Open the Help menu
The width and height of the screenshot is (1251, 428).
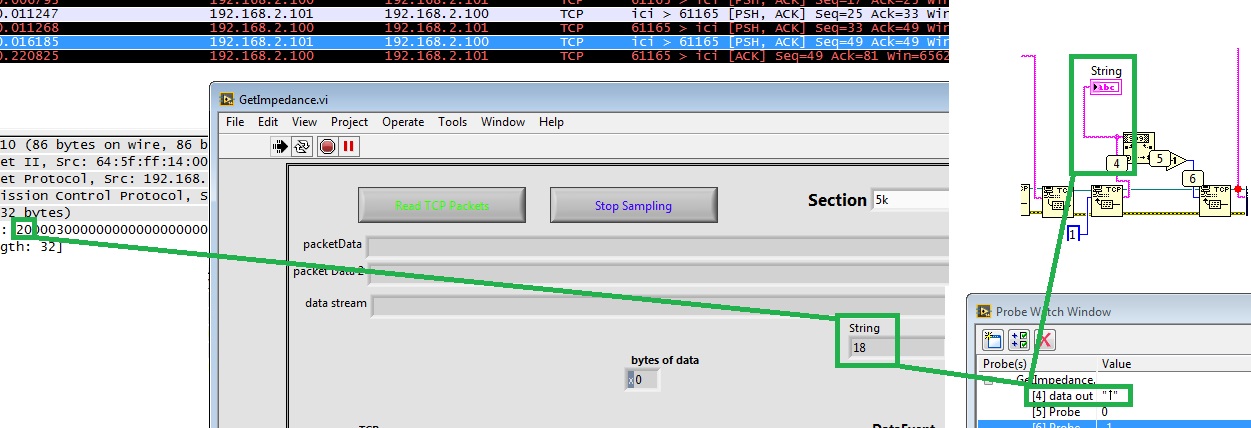[551, 122]
